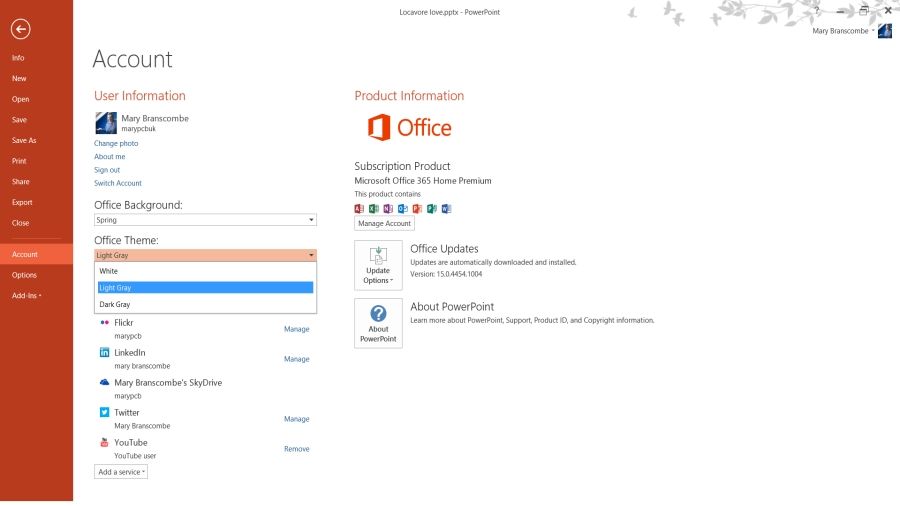Click the Office logo
Image resolution: width=900 pixels, height=506 pixels.
(x=409, y=127)
